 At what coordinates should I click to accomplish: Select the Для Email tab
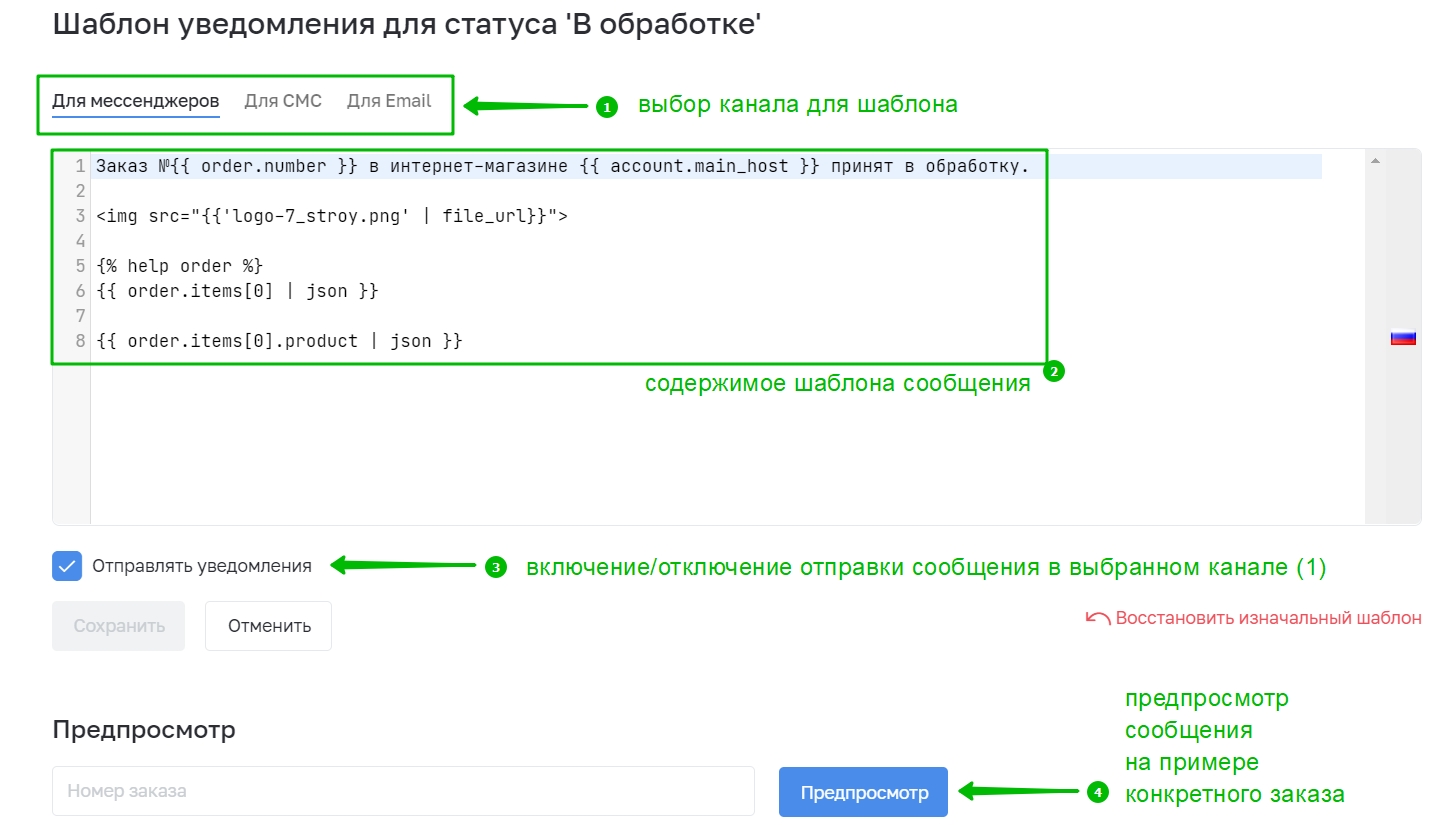[389, 101]
